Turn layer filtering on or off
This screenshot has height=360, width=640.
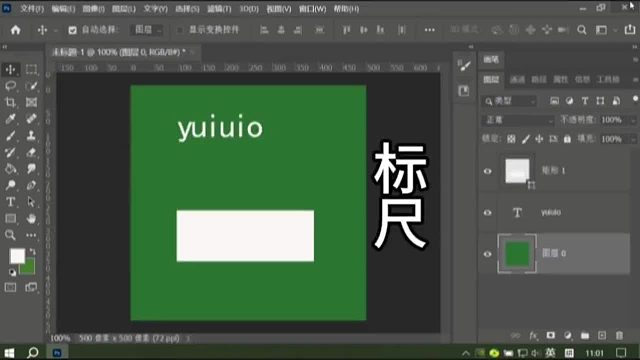(x=635, y=99)
